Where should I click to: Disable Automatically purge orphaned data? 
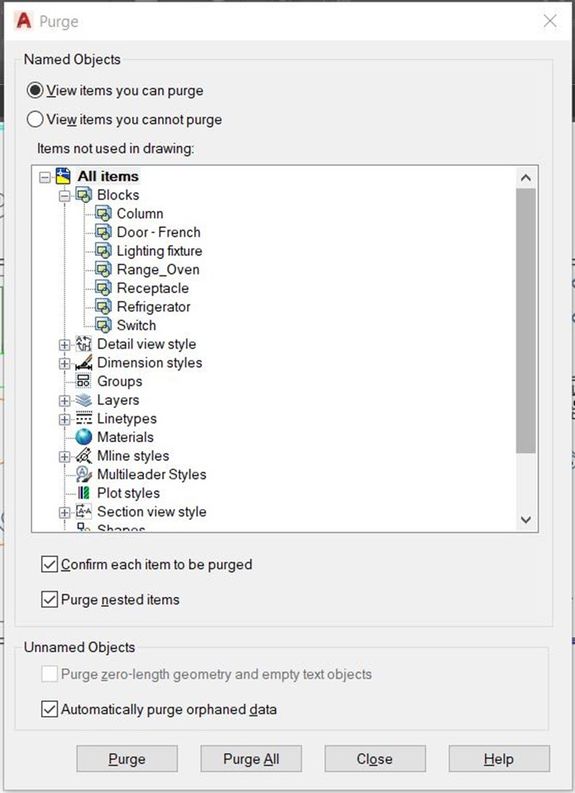[49, 710]
